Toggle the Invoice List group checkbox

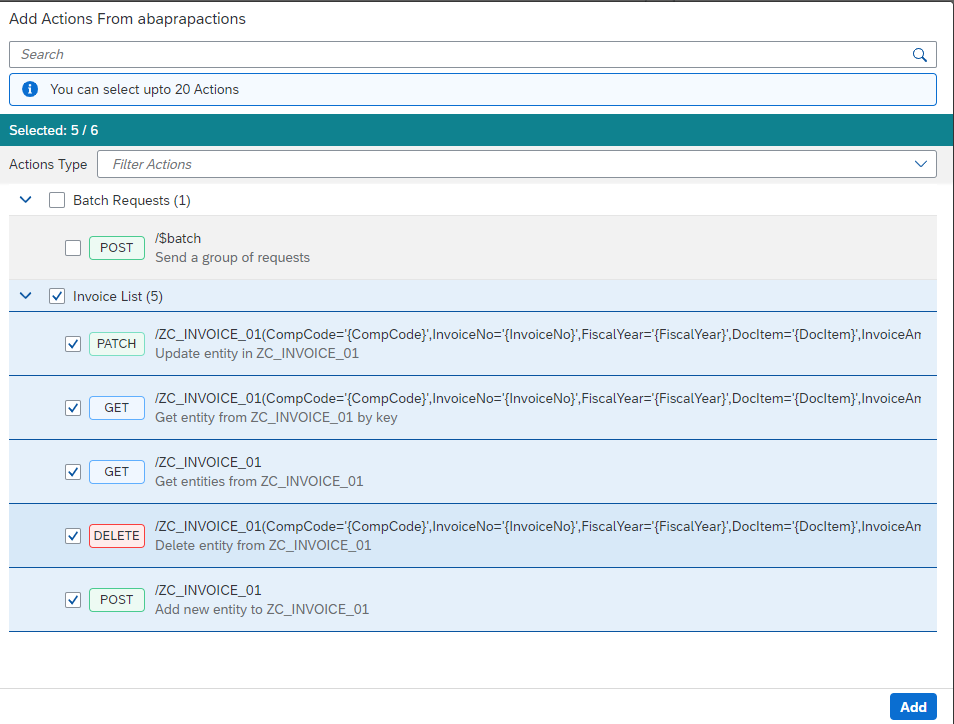click(x=57, y=295)
